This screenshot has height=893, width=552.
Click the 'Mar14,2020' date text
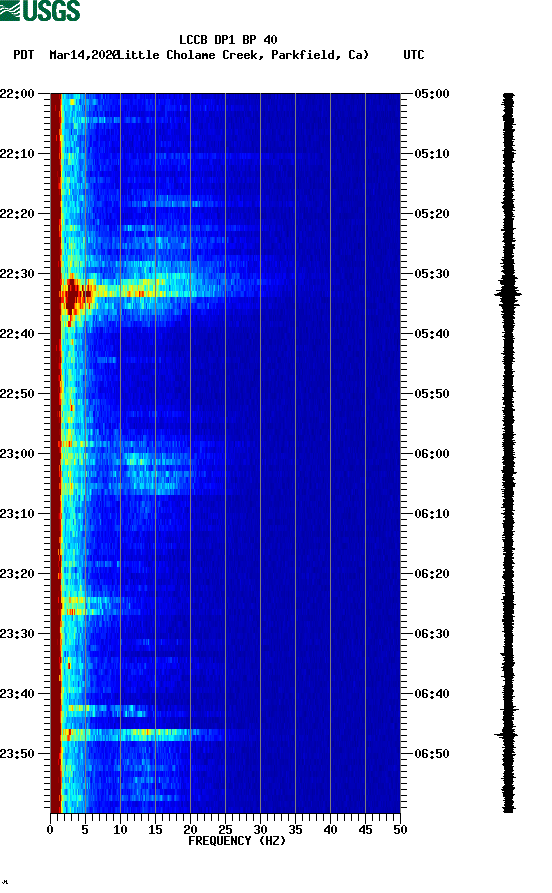[84, 55]
